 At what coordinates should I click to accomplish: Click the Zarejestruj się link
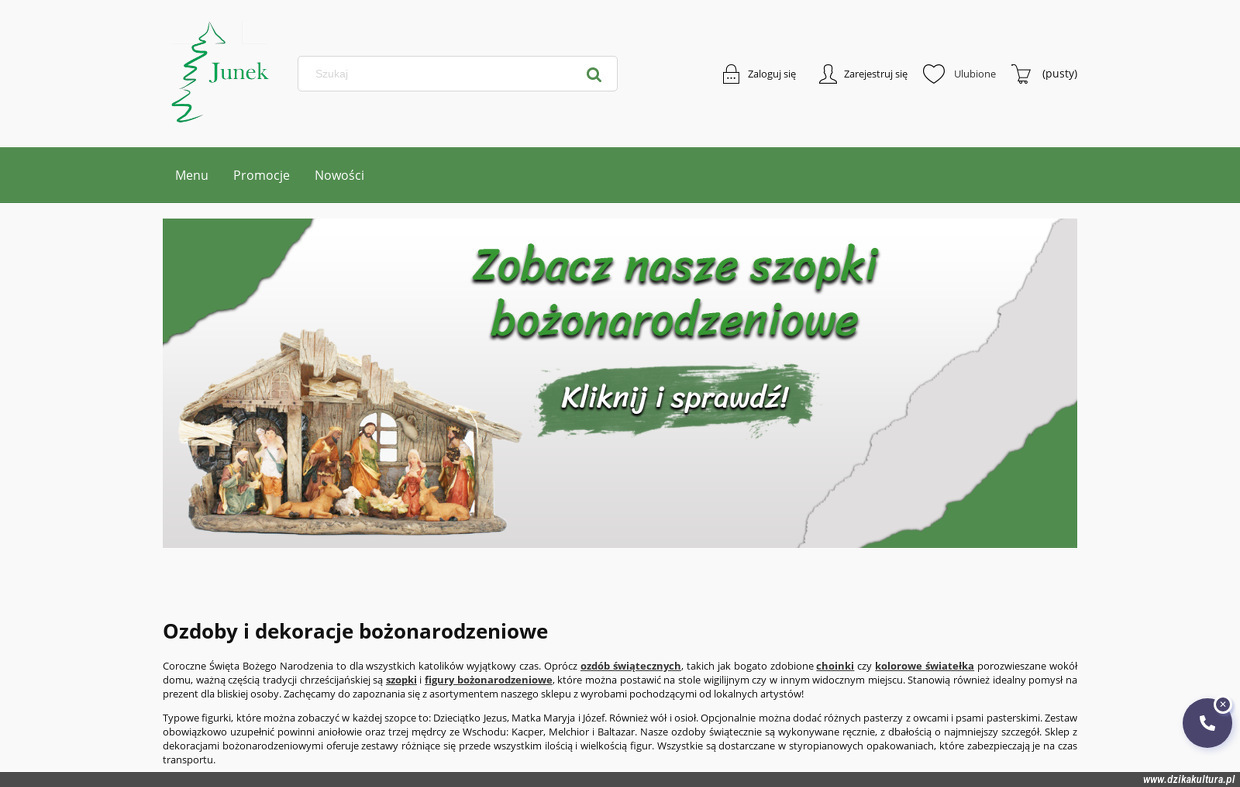876,74
